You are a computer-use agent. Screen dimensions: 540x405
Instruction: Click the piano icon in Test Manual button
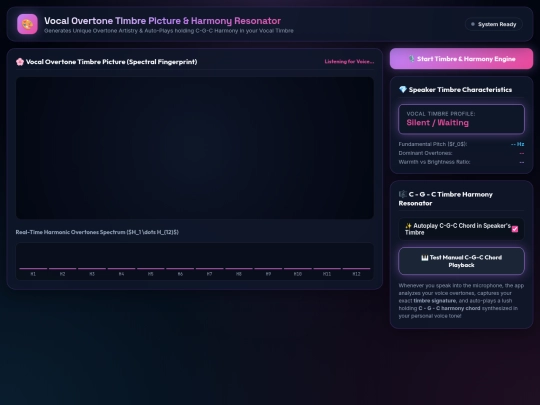click(425, 258)
